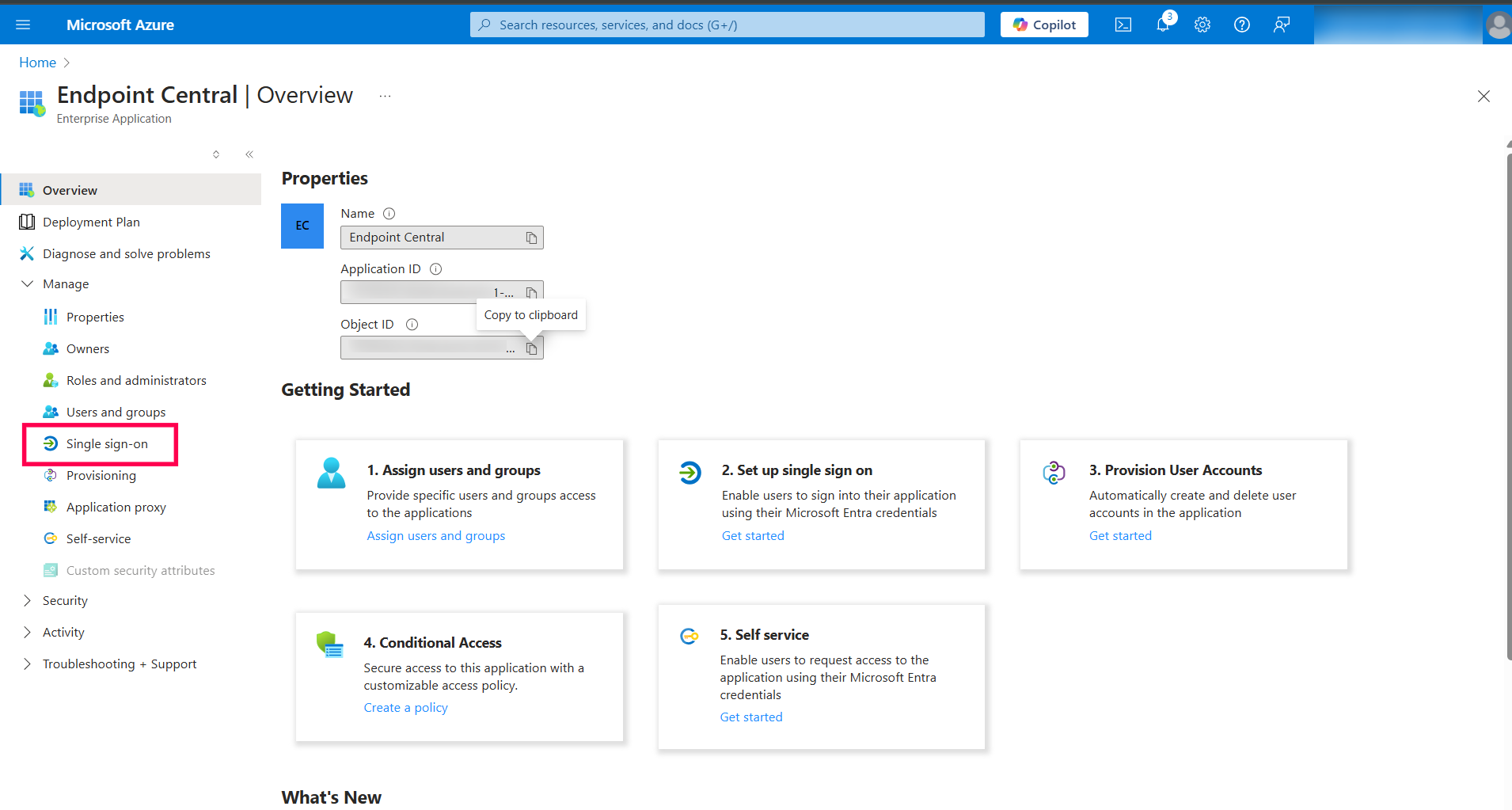The height and width of the screenshot is (810, 1512).
Task: Show info tooltip for Object ID
Action: [x=412, y=325]
